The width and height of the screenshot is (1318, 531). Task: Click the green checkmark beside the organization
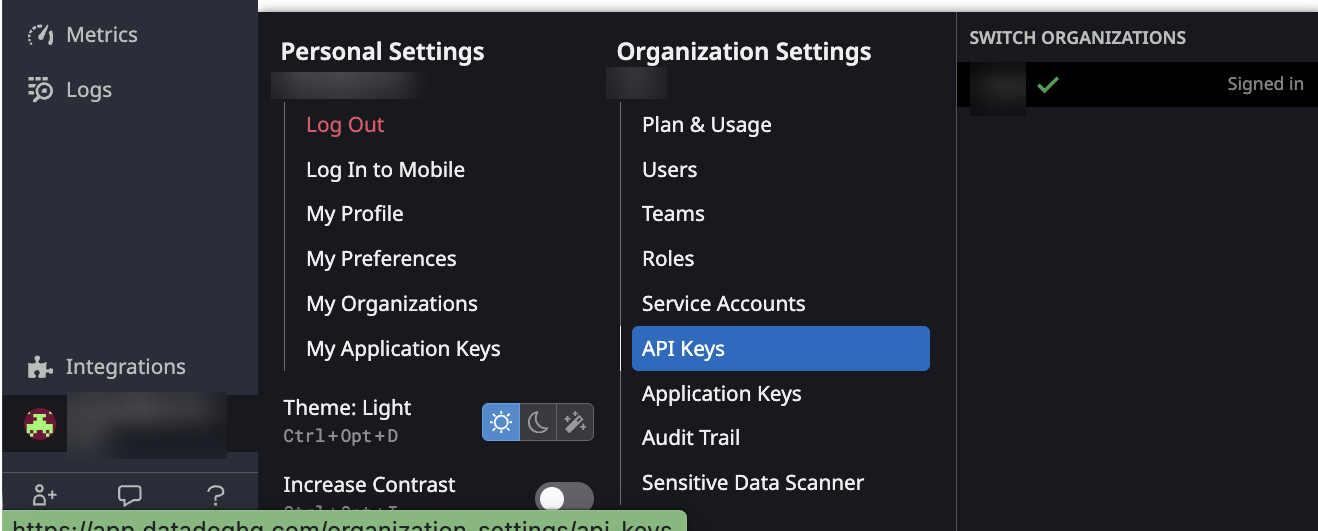click(1047, 85)
